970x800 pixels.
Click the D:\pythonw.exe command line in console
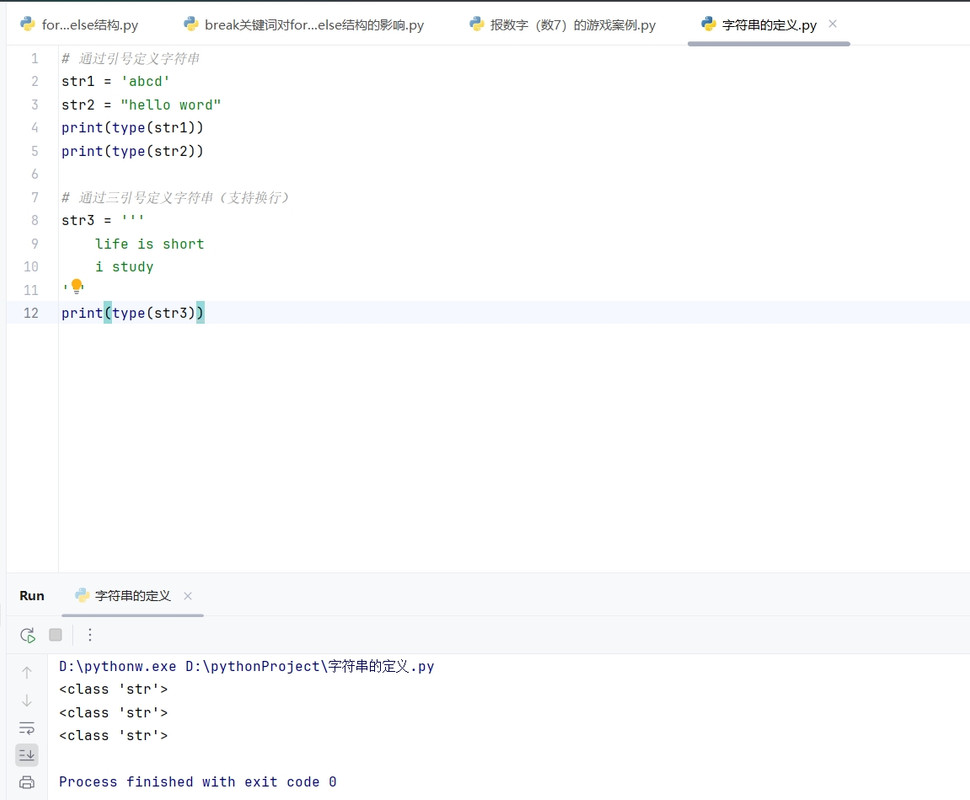click(x=246, y=666)
